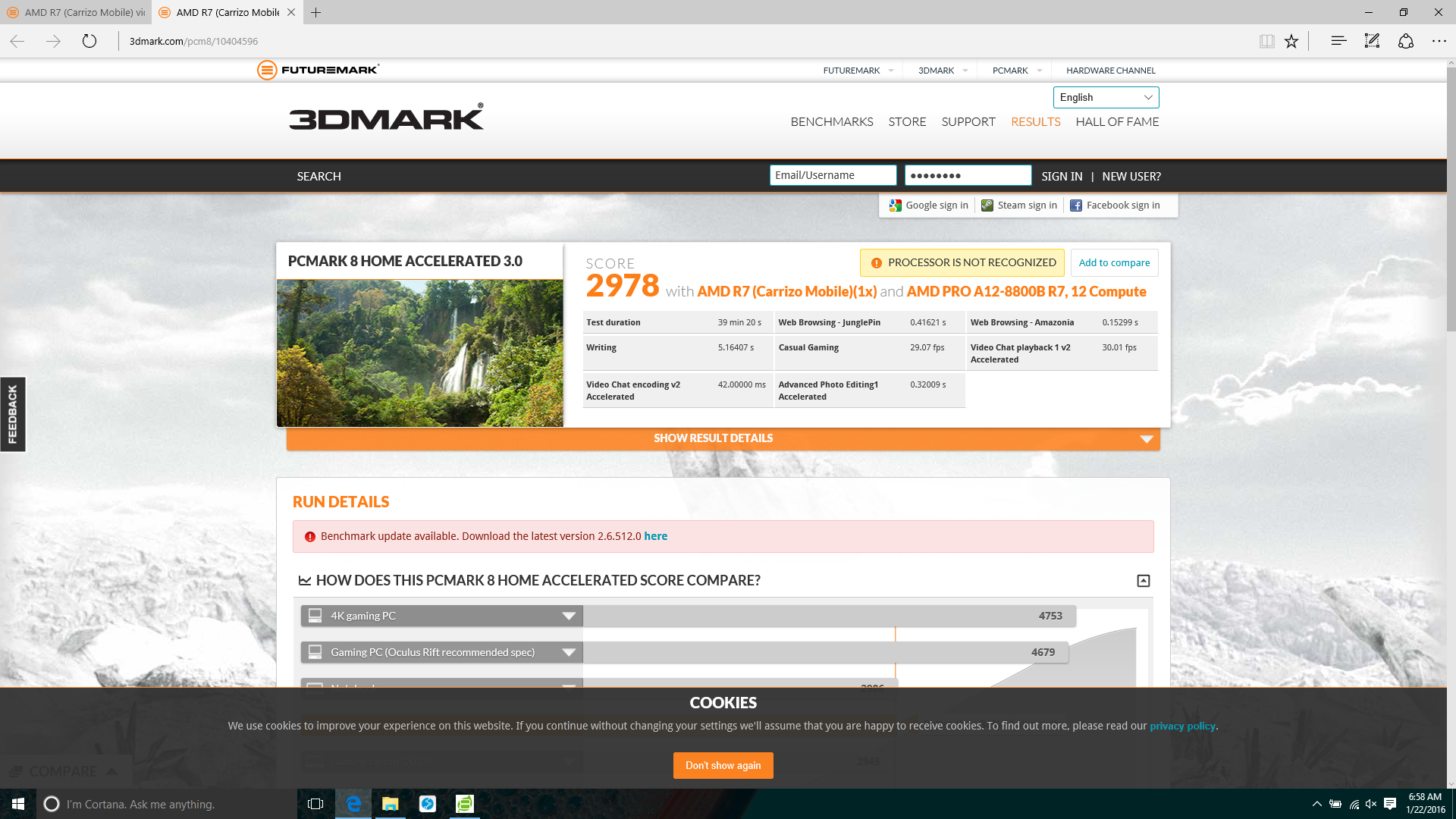
Task: Click browser back arrow
Action: [x=17, y=41]
